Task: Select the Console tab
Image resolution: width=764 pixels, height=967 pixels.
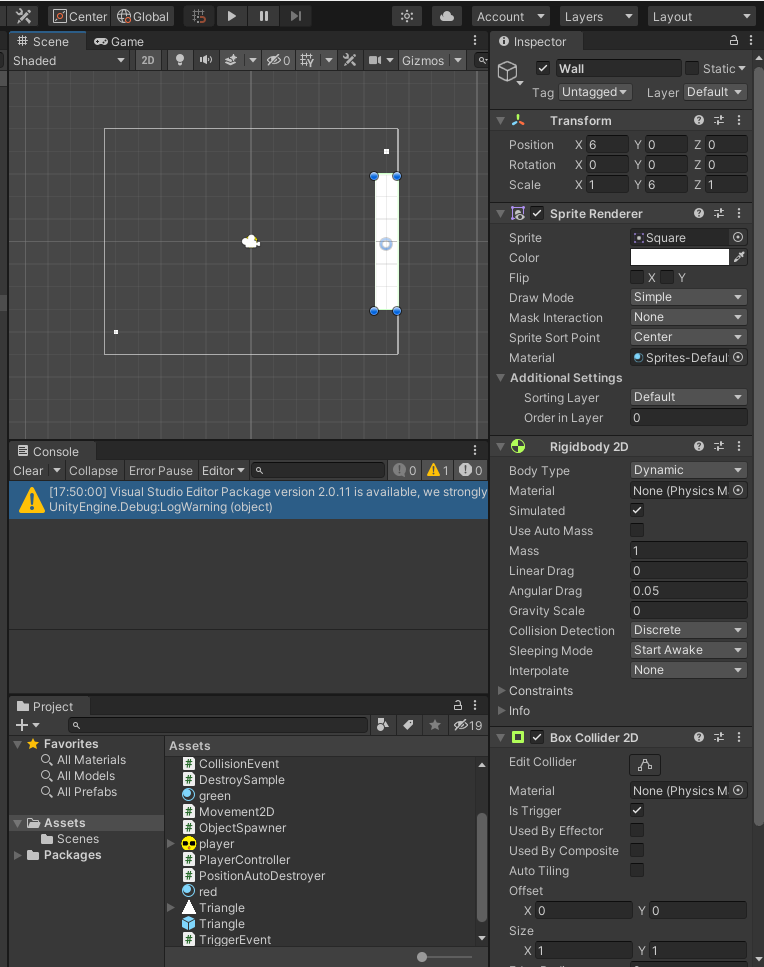Action: (48, 451)
